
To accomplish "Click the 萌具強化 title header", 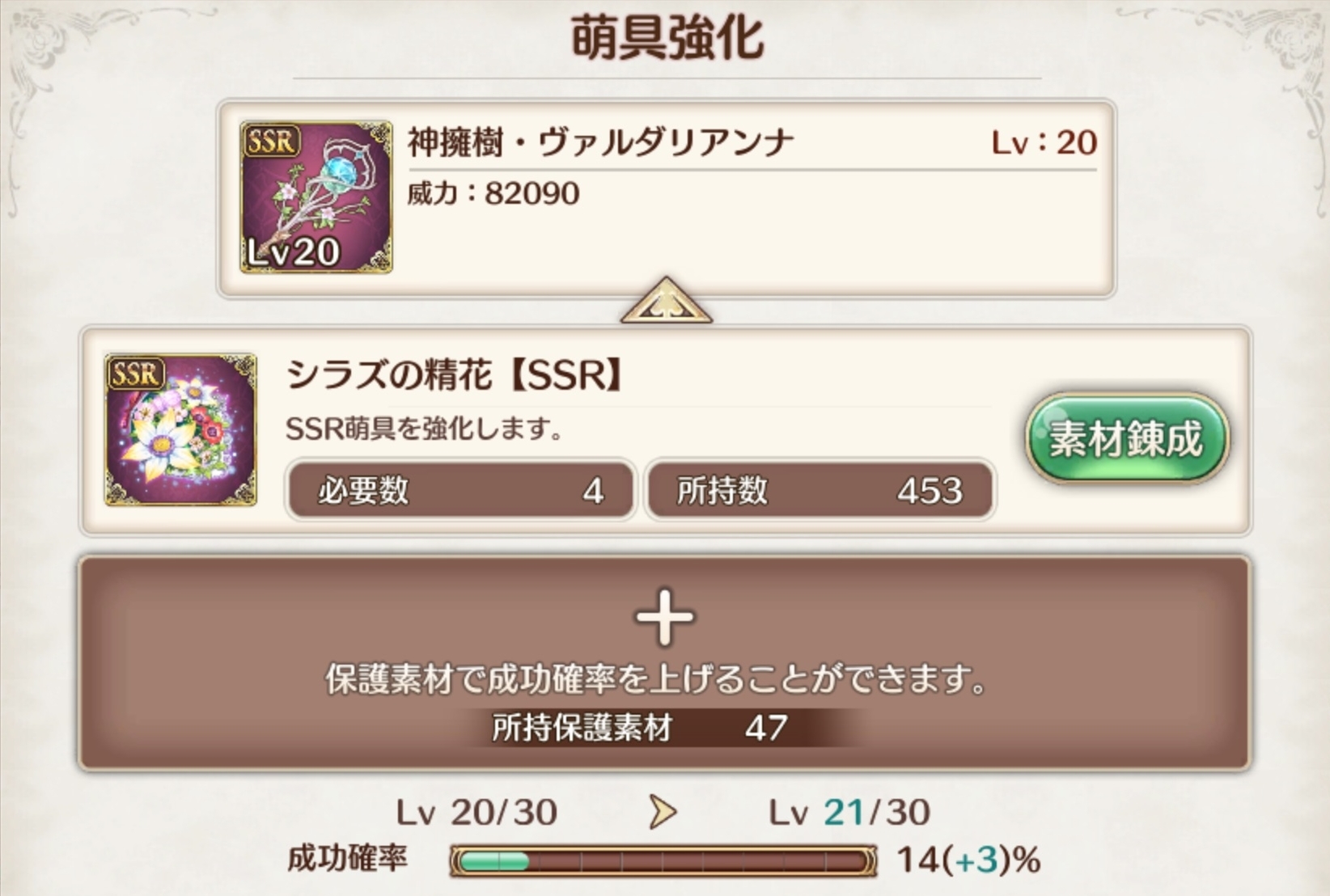I will (667, 38).
